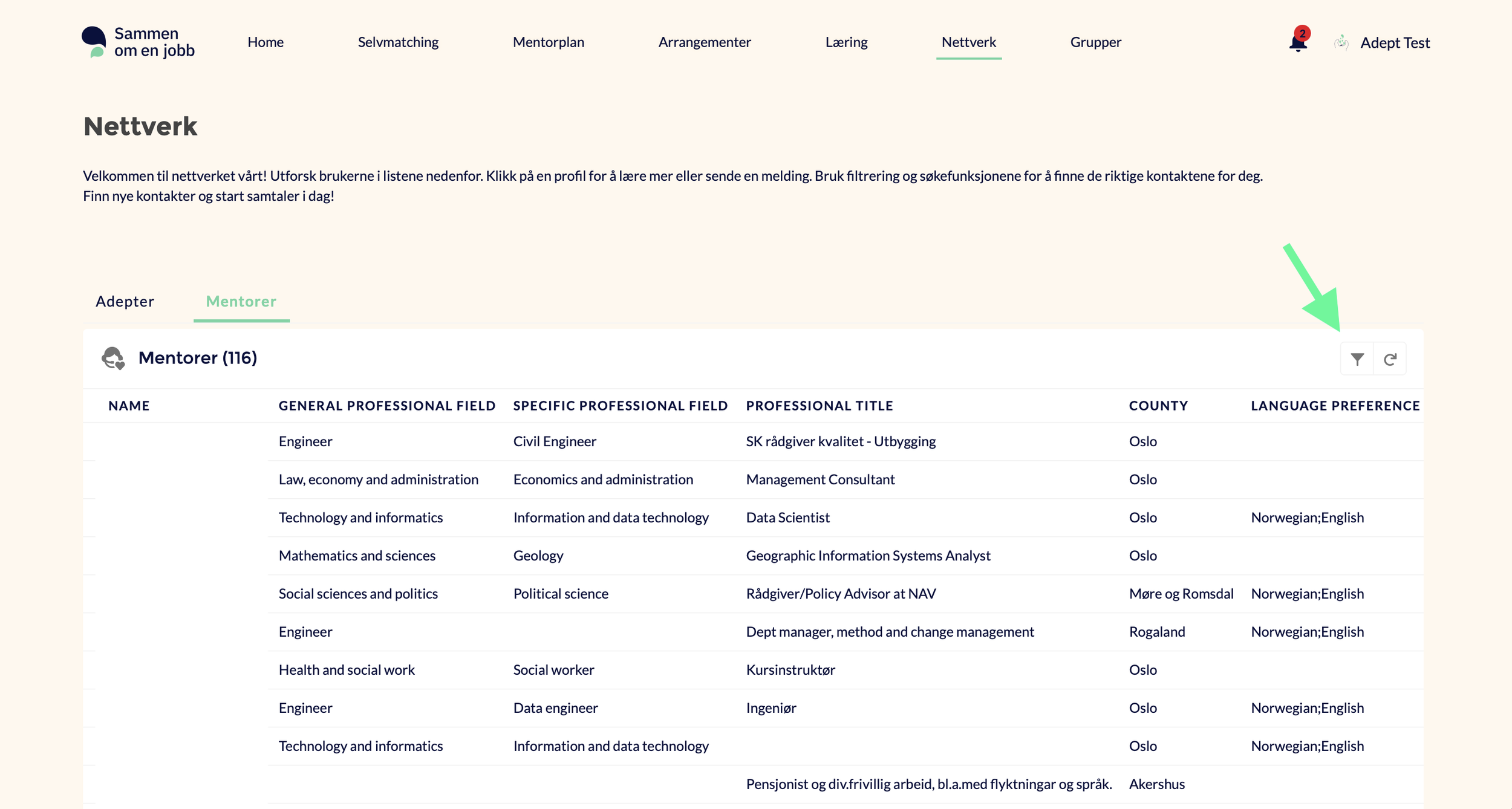Open notifications bell with badge
The image size is (1512, 809).
[1298, 42]
